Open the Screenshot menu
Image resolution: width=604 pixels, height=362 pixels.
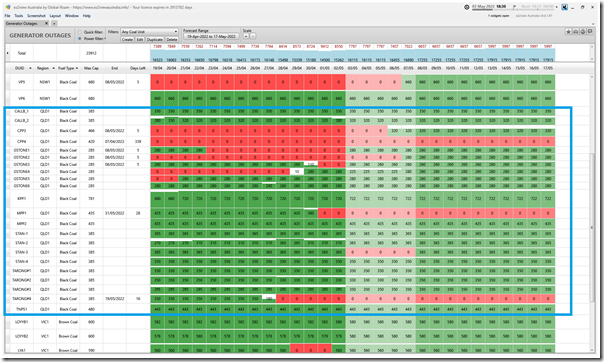(36, 16)
